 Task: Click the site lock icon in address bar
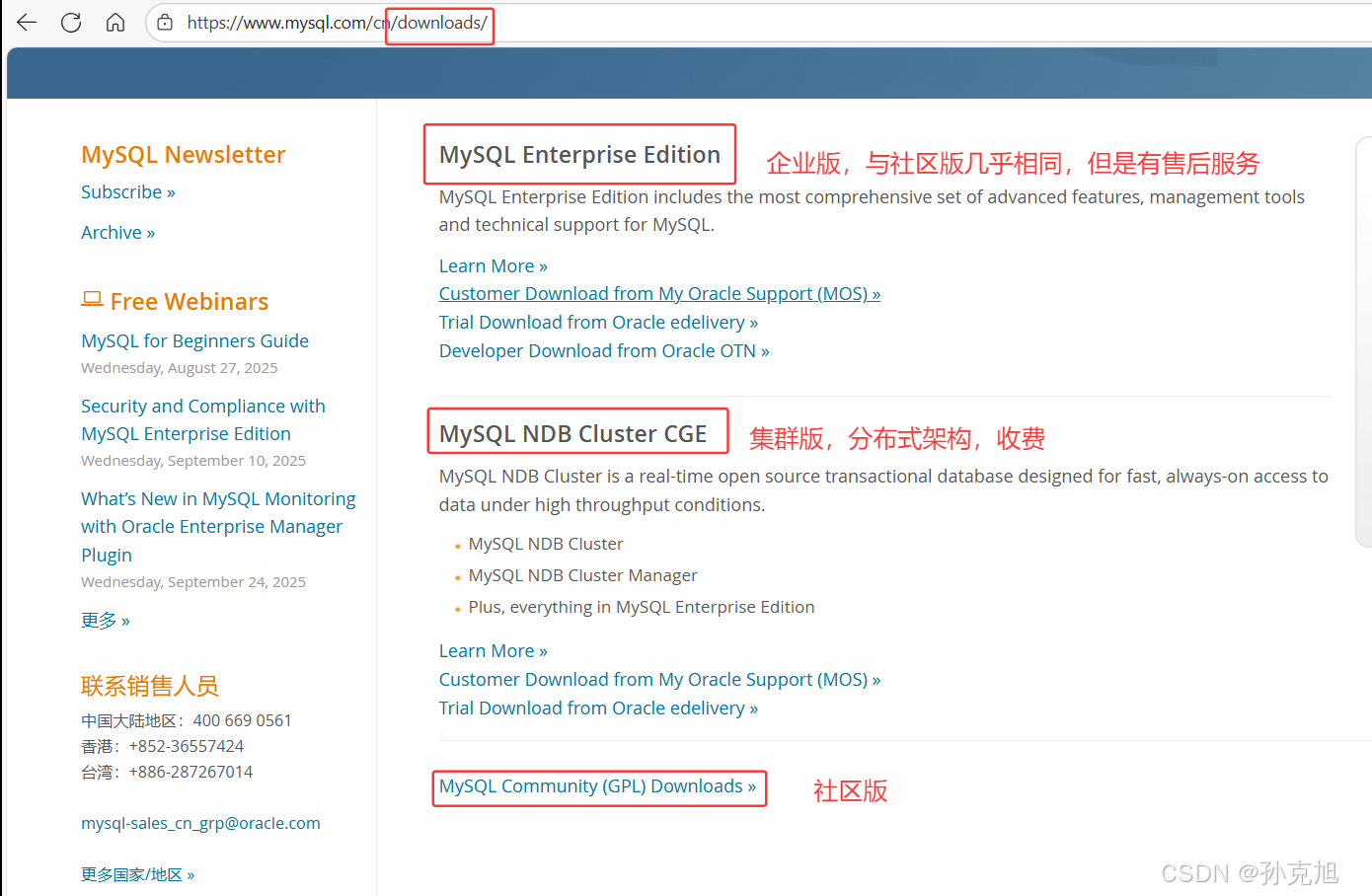point(165,23)
